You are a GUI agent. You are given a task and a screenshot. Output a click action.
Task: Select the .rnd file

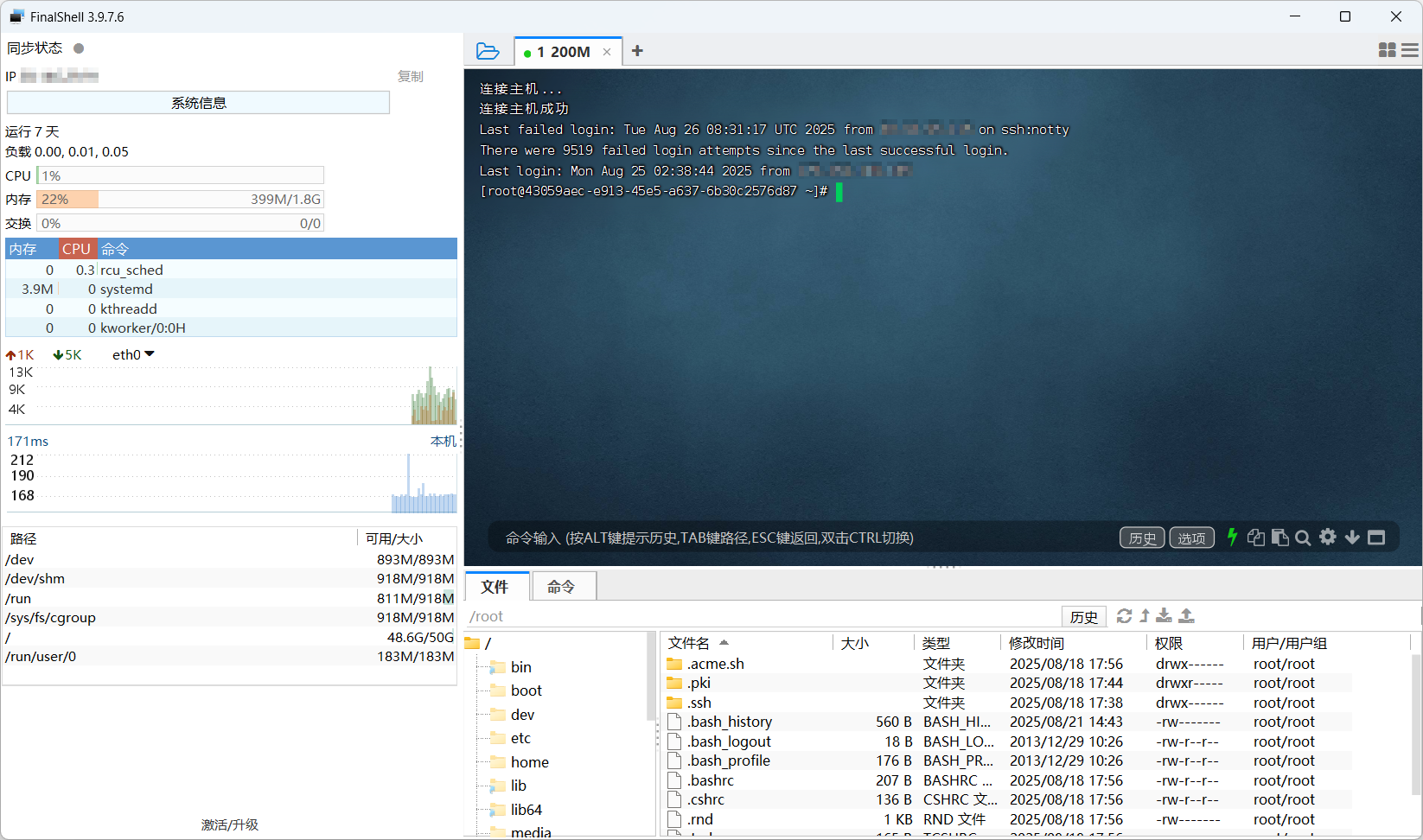(700, 819)
